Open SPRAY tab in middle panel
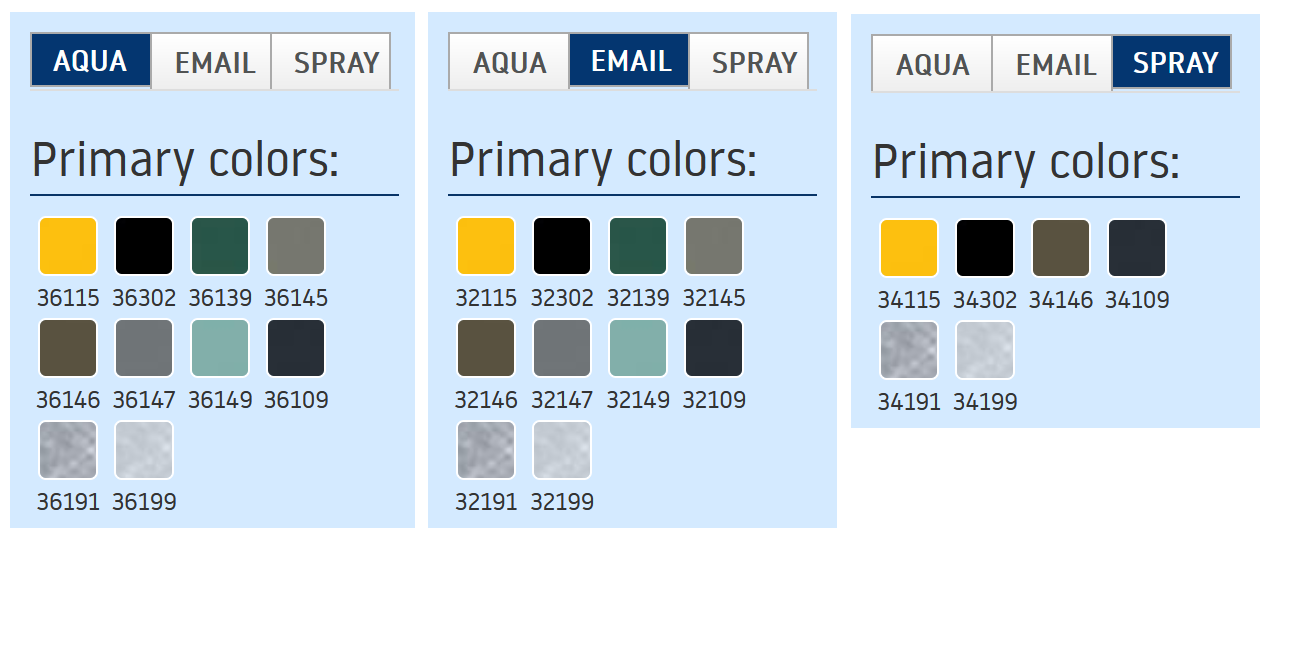 (754, 62)
